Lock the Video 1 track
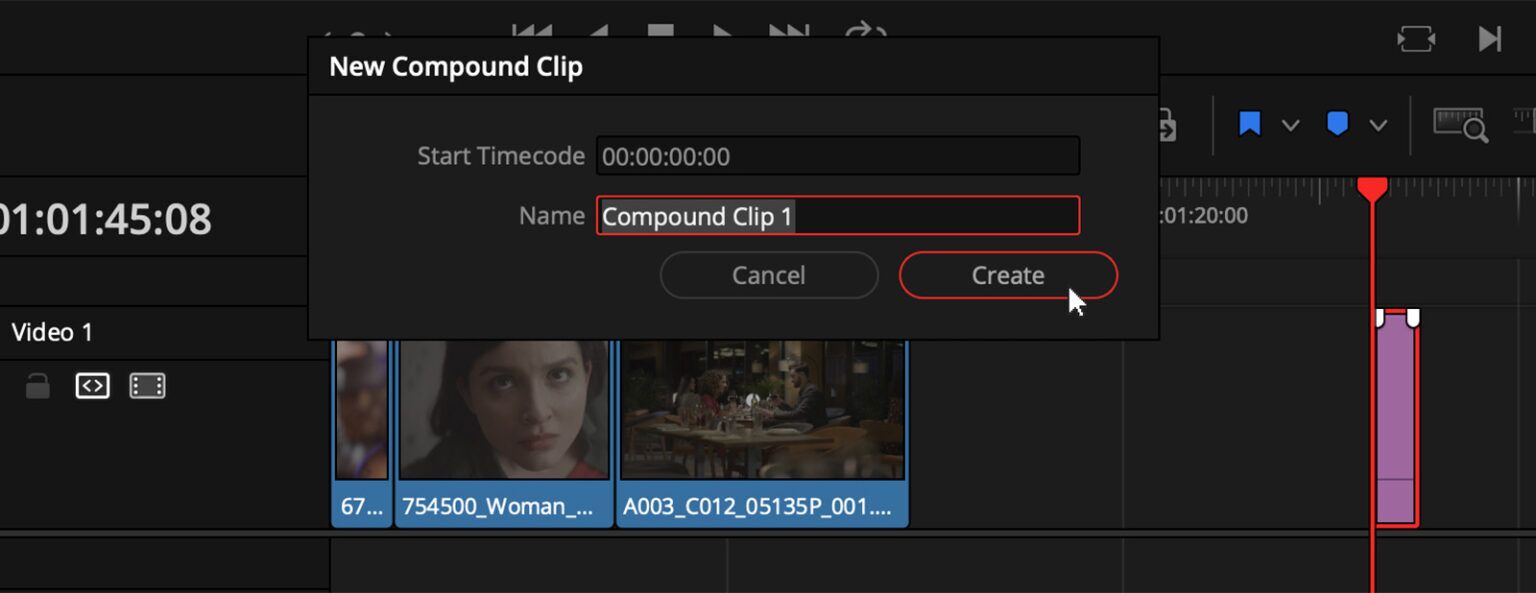The image size is (1536, 593). [37, 386]
